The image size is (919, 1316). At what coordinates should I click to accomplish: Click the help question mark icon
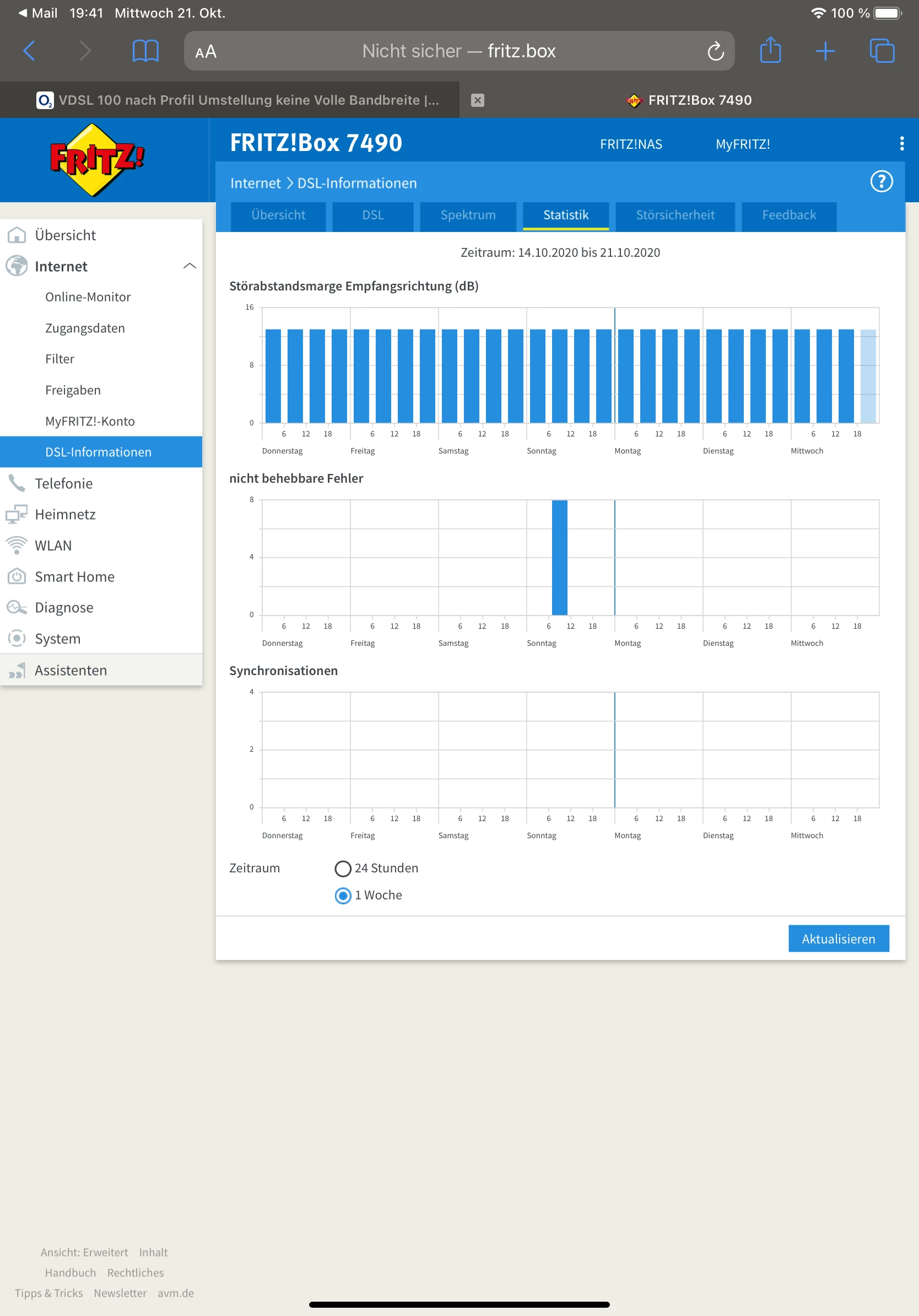tap(880, 182)
